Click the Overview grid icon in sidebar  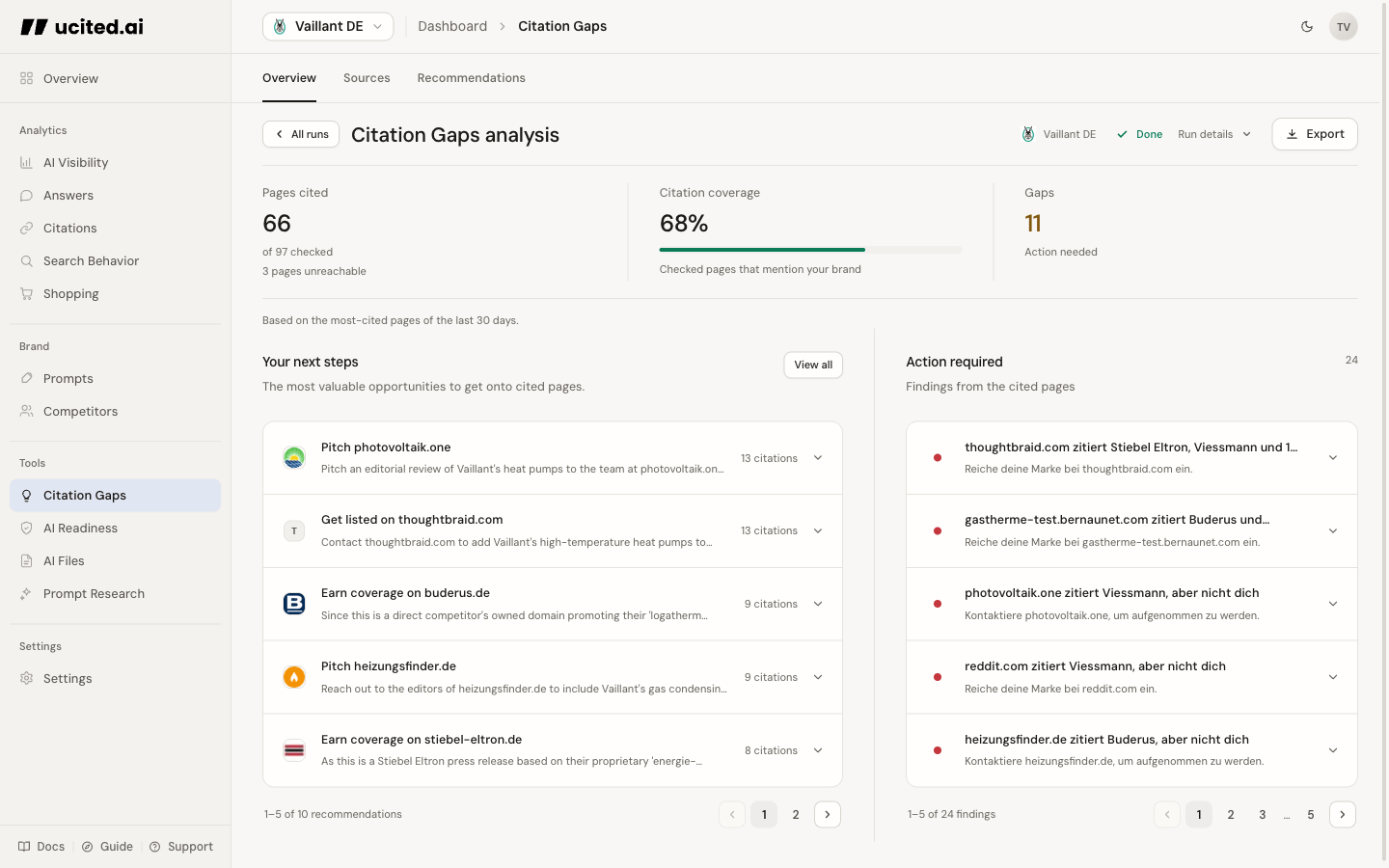click(26, 78)
